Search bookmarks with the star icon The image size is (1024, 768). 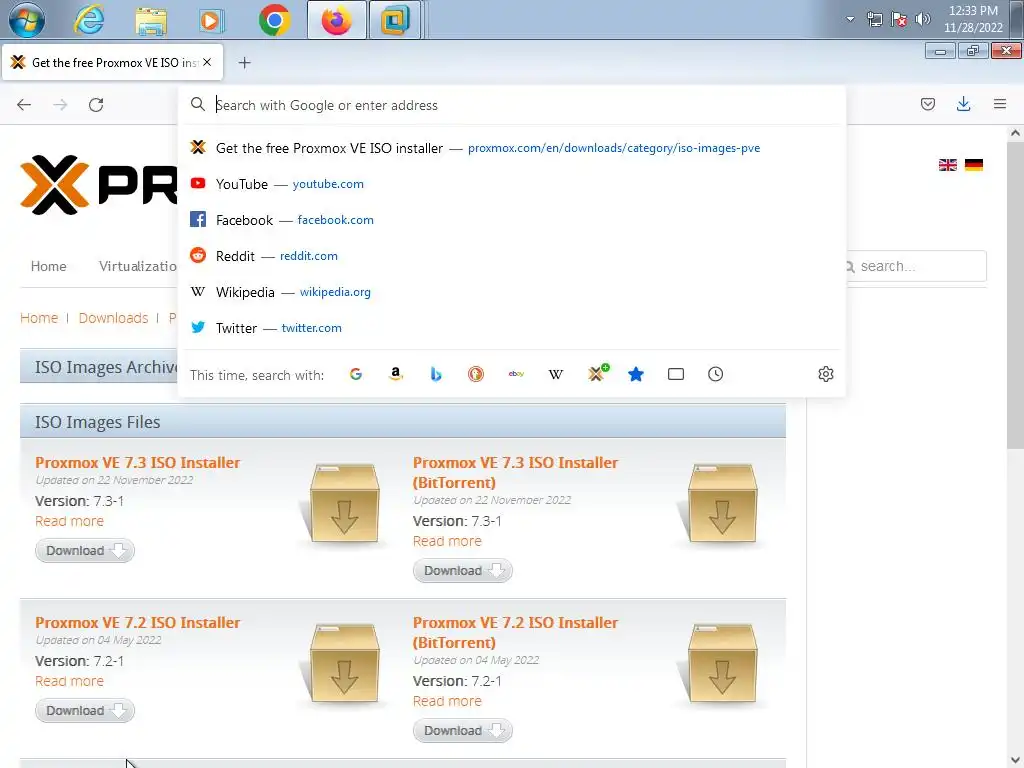pos(635,374)
